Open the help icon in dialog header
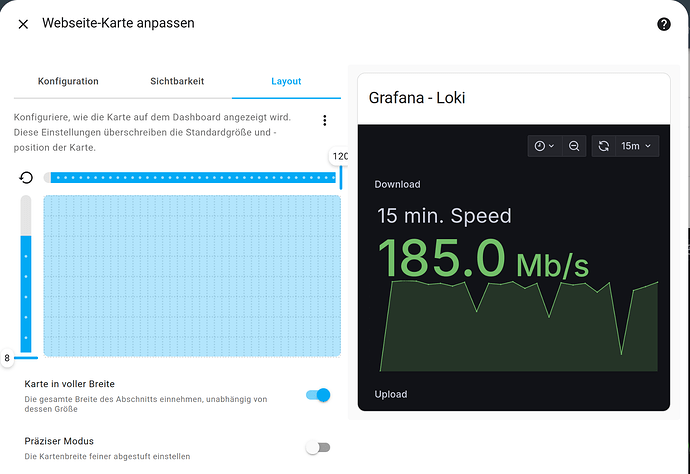This screenshot has width=690, height=474. 664,24
